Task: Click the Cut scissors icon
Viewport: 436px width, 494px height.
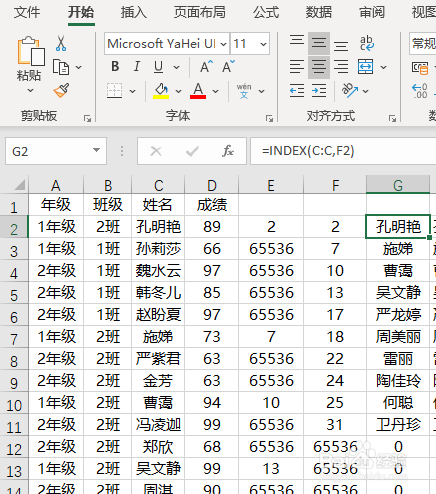Action: click(61, 43)
